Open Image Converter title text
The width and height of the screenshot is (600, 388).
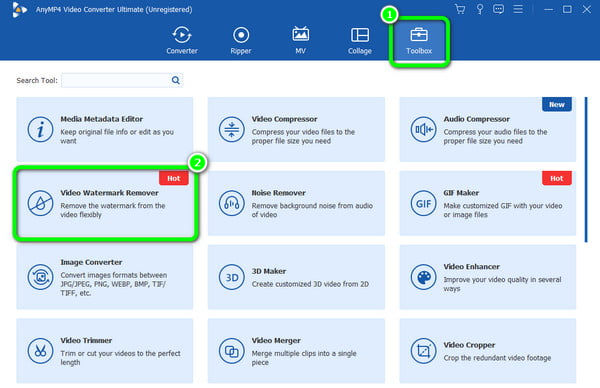coord(91,262)
